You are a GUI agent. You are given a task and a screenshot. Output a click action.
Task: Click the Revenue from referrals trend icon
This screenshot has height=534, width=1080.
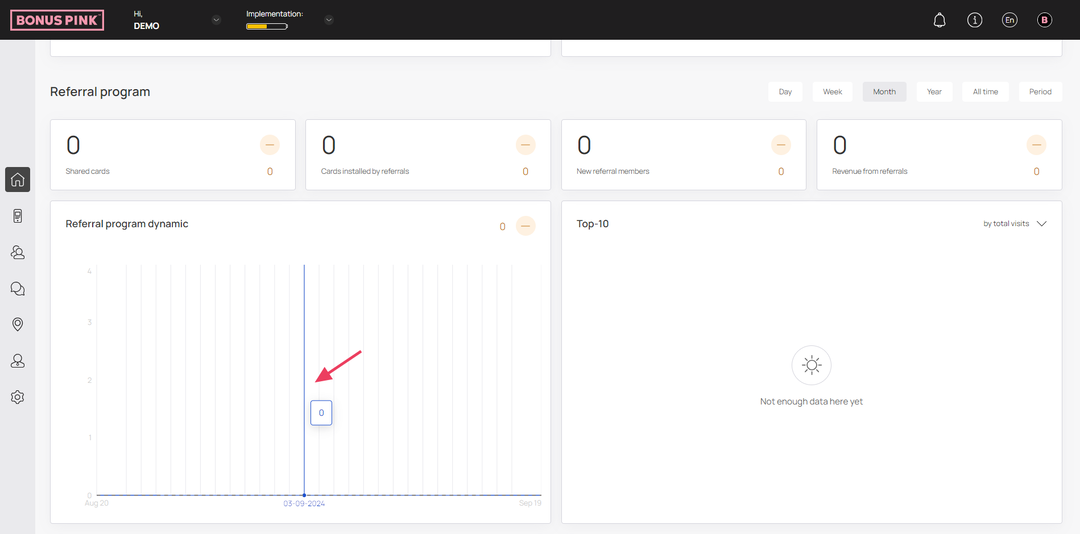1037,145
